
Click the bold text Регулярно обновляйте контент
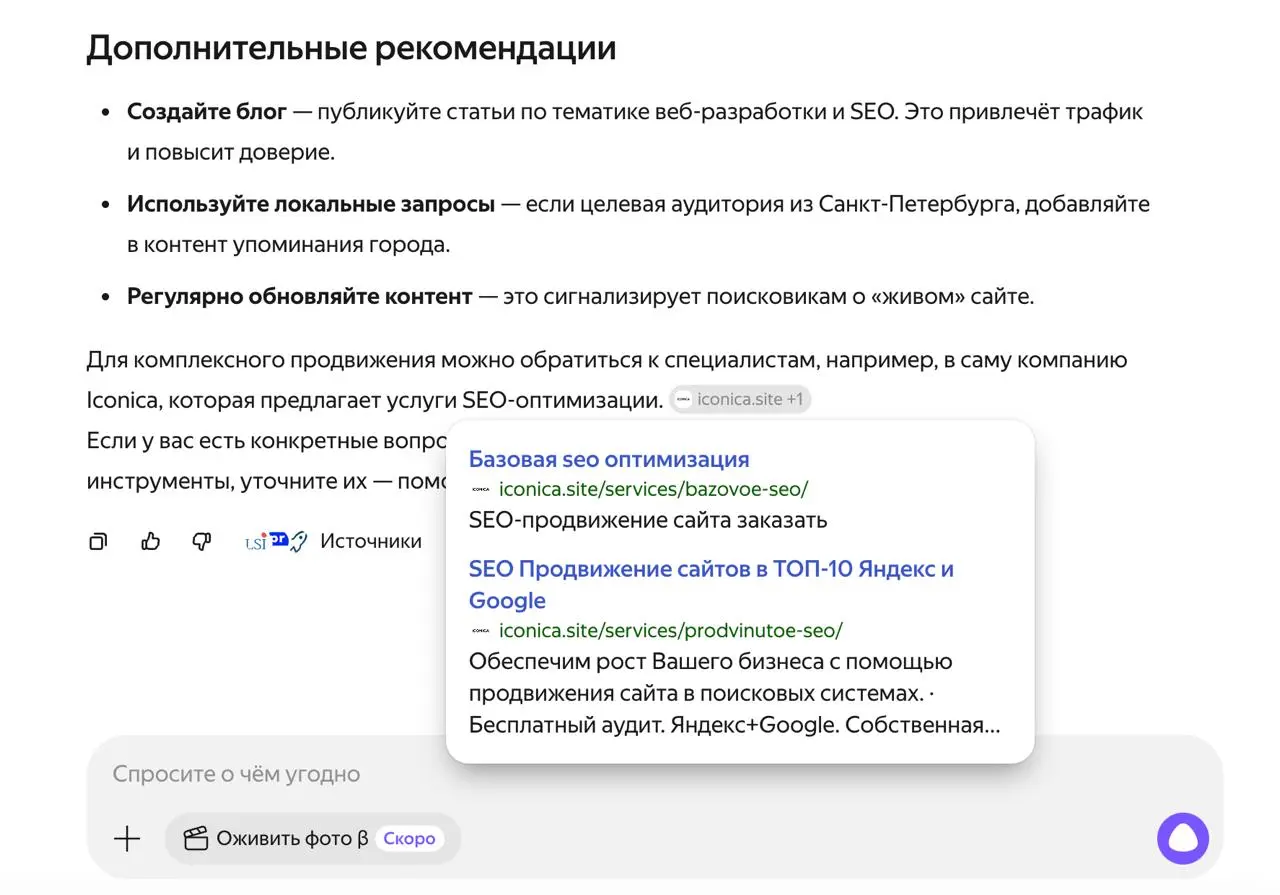pos(300,297)
